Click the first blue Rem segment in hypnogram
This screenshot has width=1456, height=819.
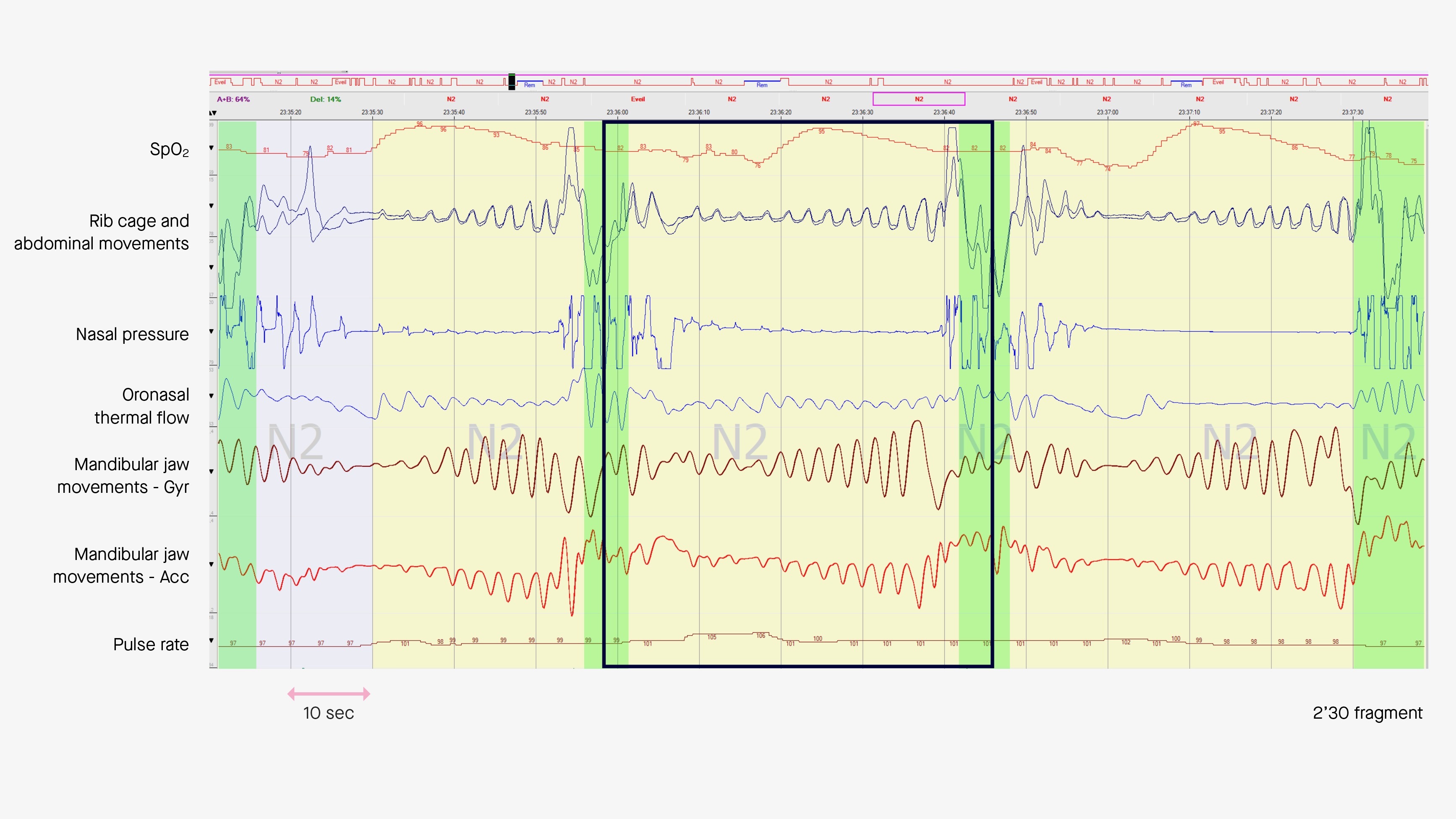[x=530, y=84]
